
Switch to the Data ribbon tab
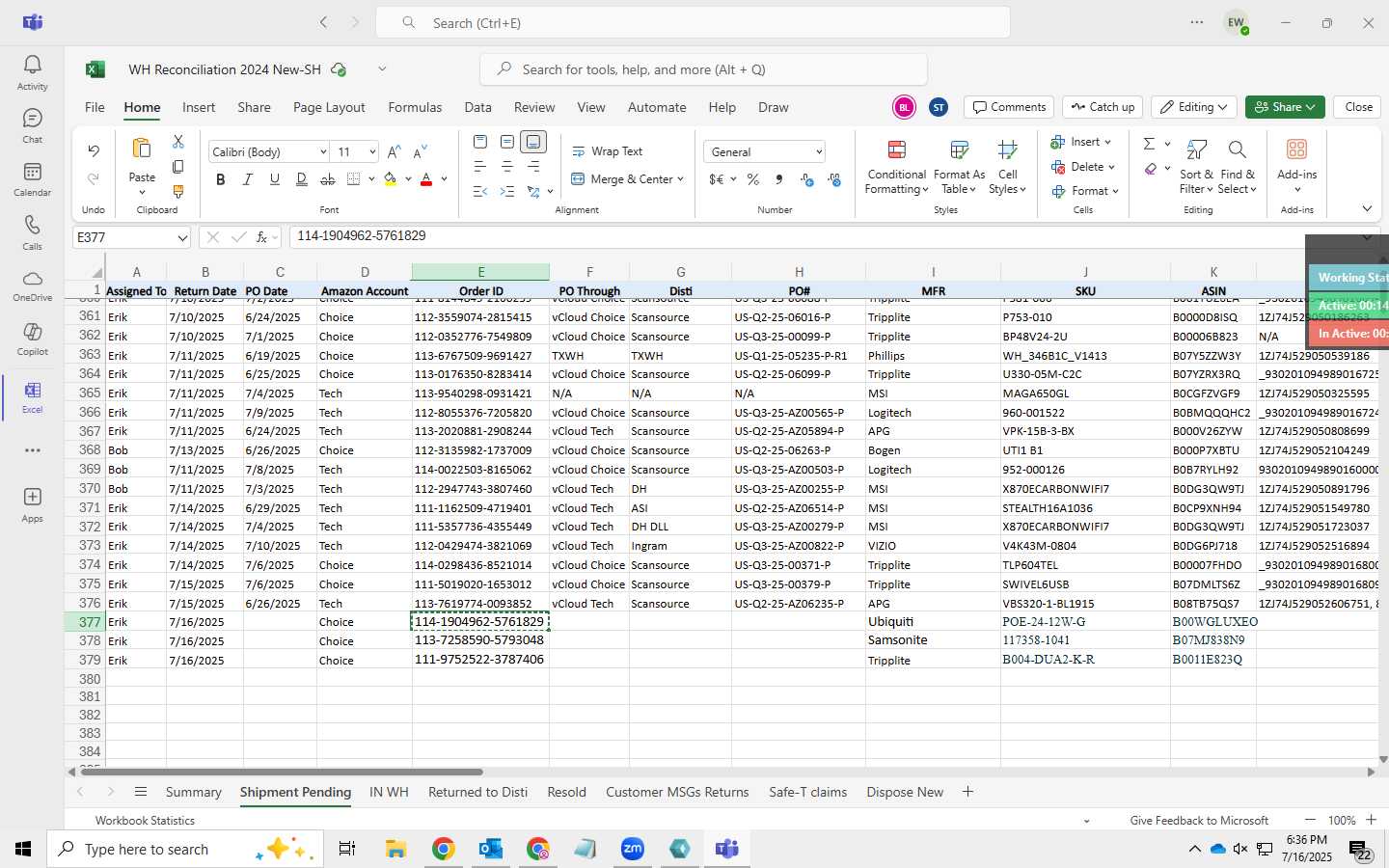point(477,107)
